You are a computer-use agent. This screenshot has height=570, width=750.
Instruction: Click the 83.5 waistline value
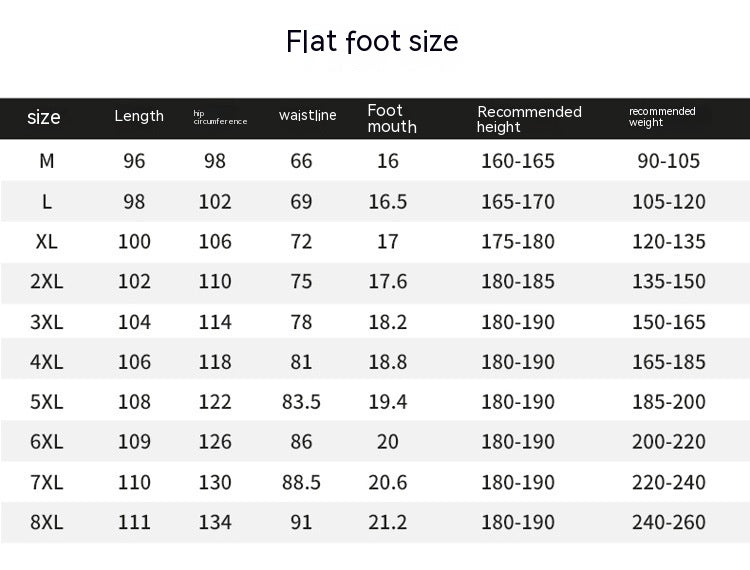coord(301,402)
